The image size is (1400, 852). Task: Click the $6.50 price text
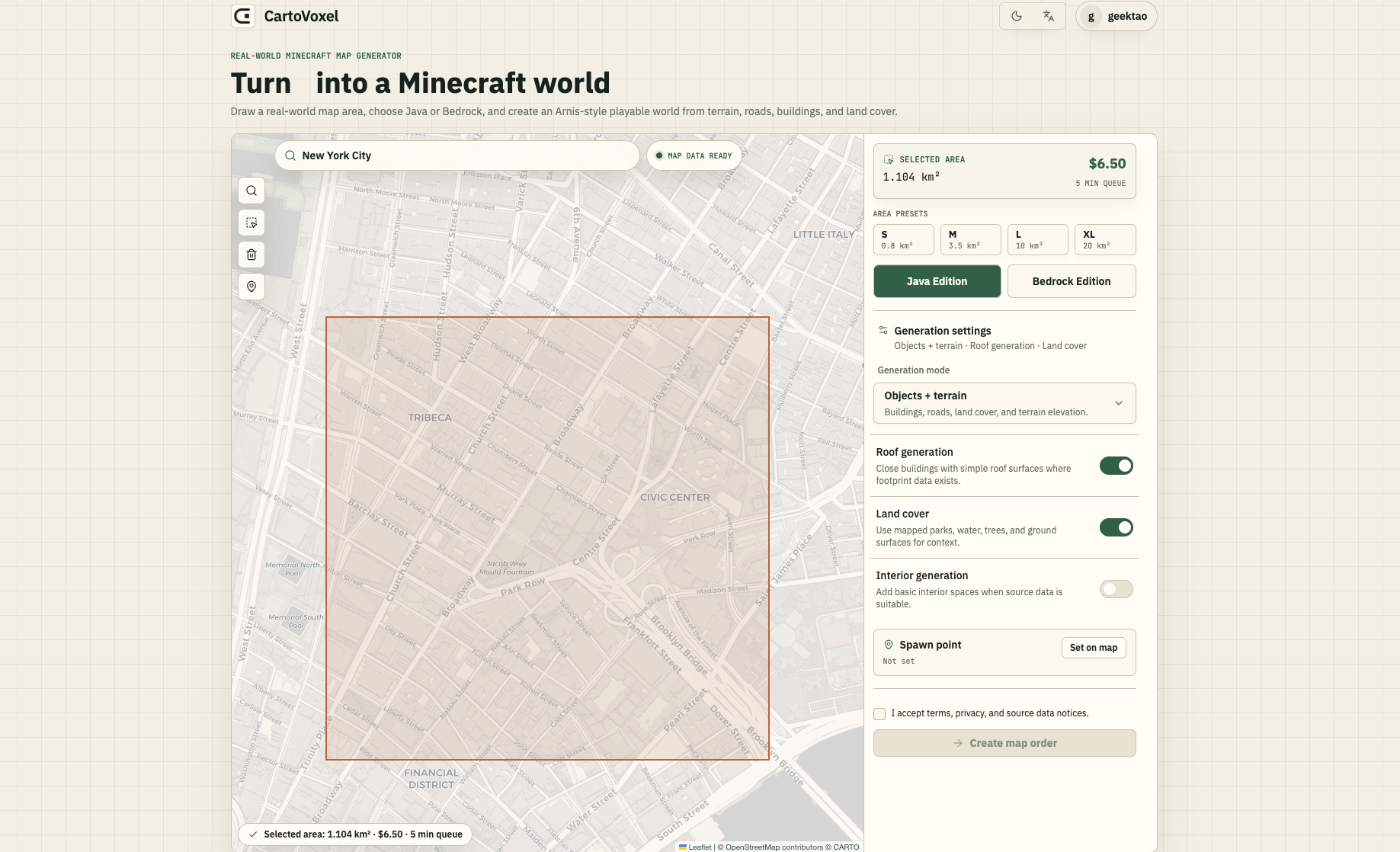[1107, 163]
